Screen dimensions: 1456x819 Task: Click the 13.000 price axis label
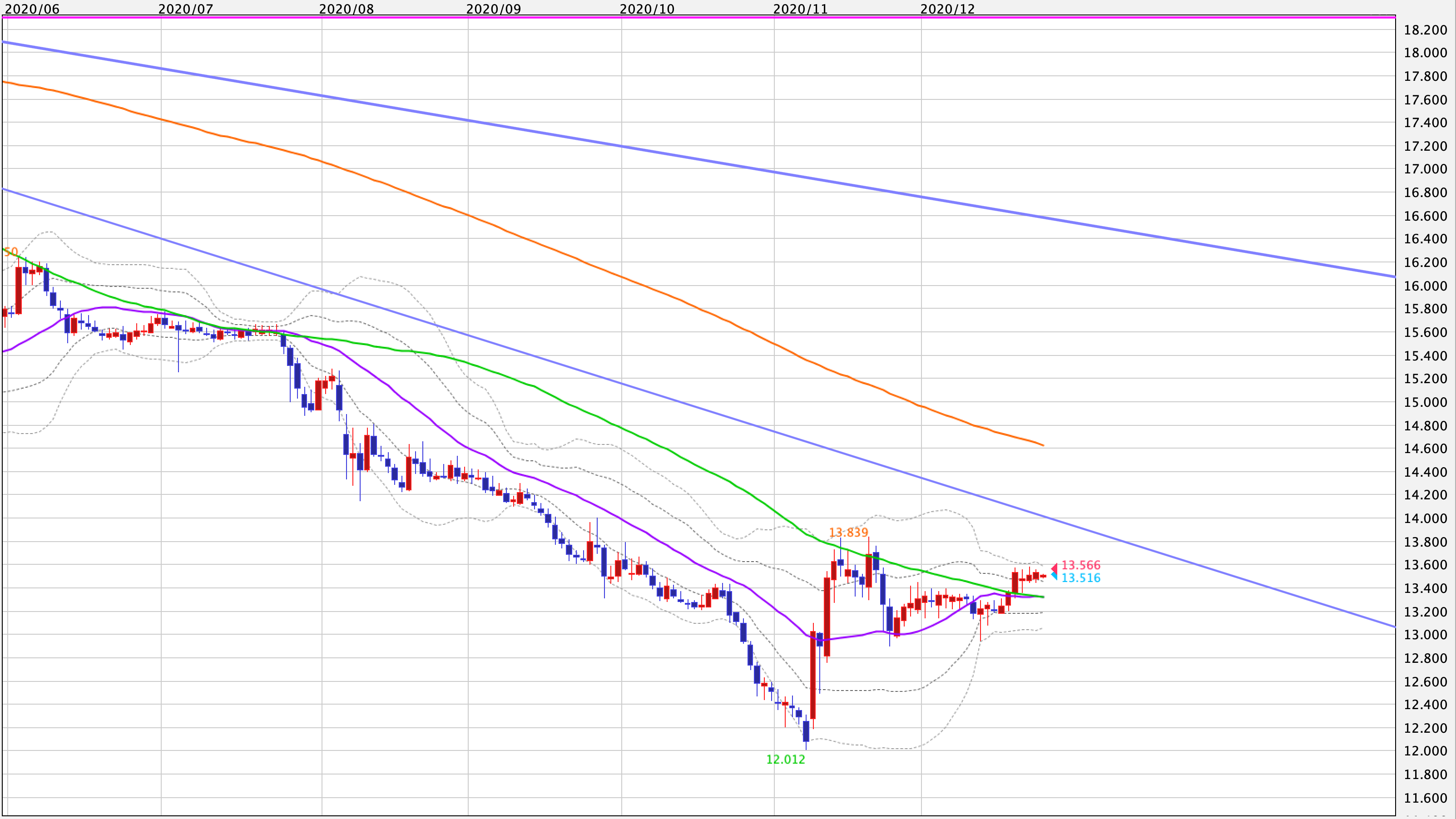1426,635
